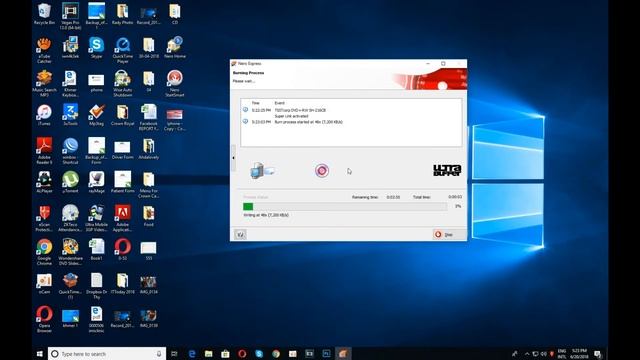Select the Adobe Application desktop shortcut
640x360 pixels.
click(x=122, y=218)
